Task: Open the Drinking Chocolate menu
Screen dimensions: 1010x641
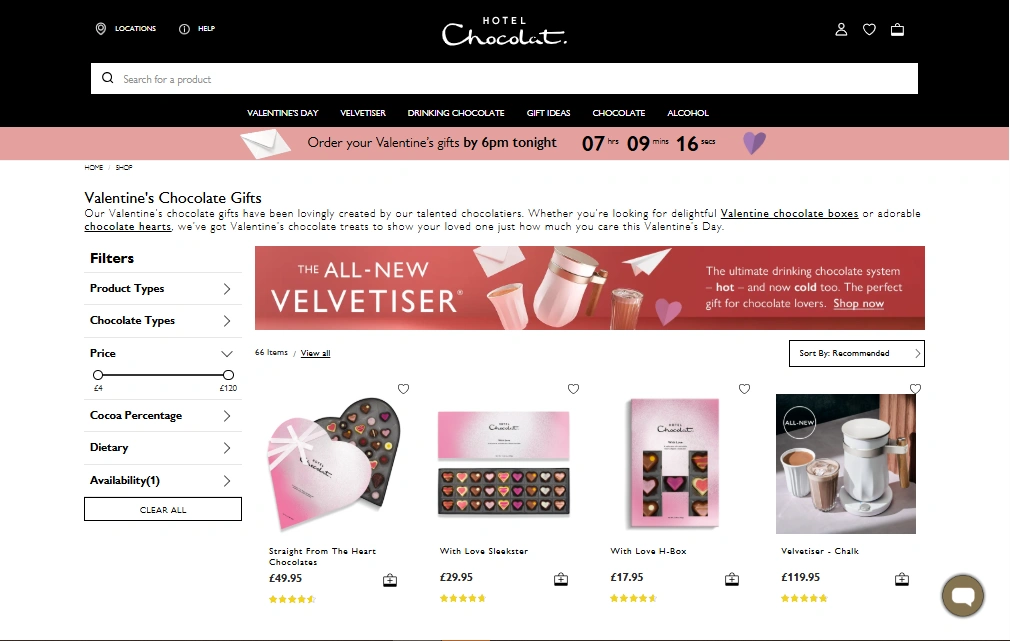Action: [x=456, y=113]
